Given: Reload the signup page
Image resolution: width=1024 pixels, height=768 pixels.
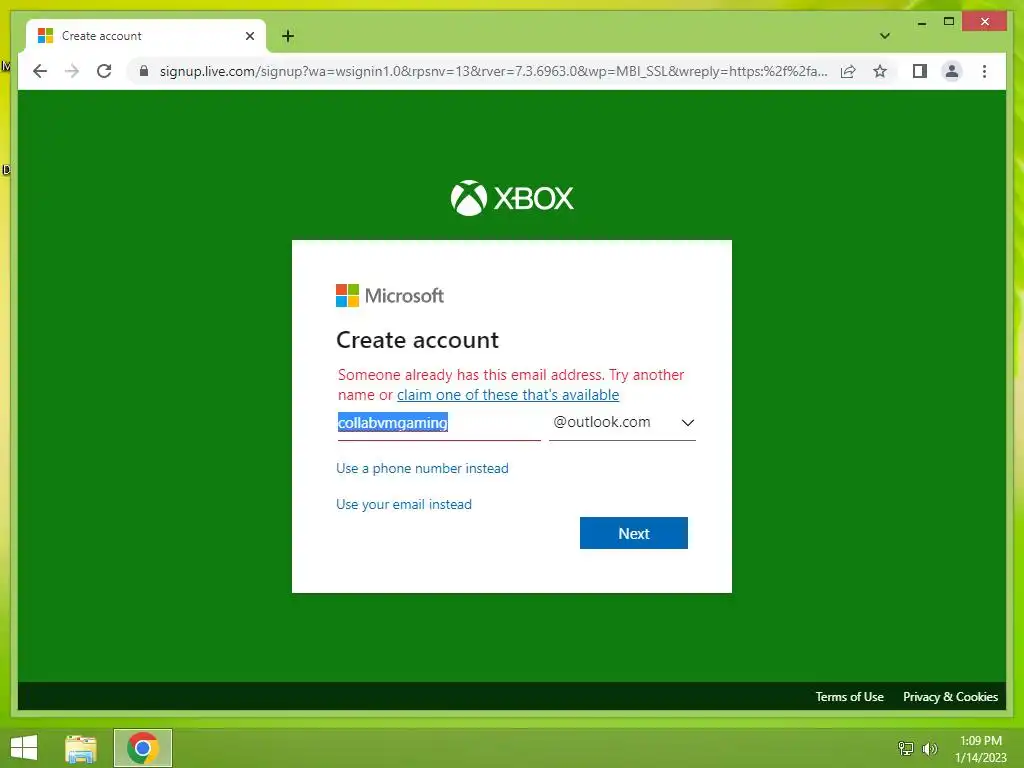Looking at the screenshot, I should (x=104, y=71).
